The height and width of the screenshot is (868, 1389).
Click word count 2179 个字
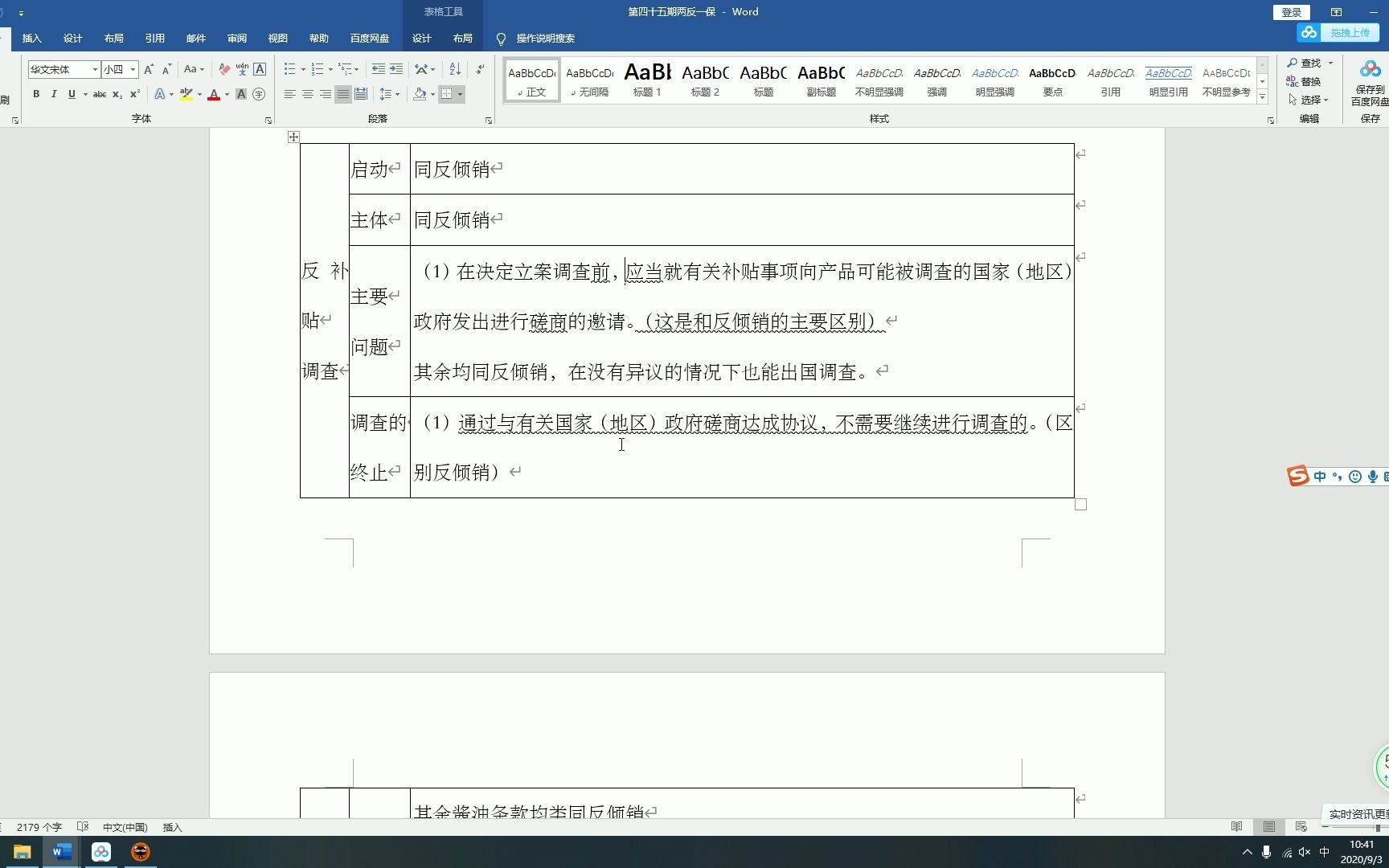tap(39, 827)
